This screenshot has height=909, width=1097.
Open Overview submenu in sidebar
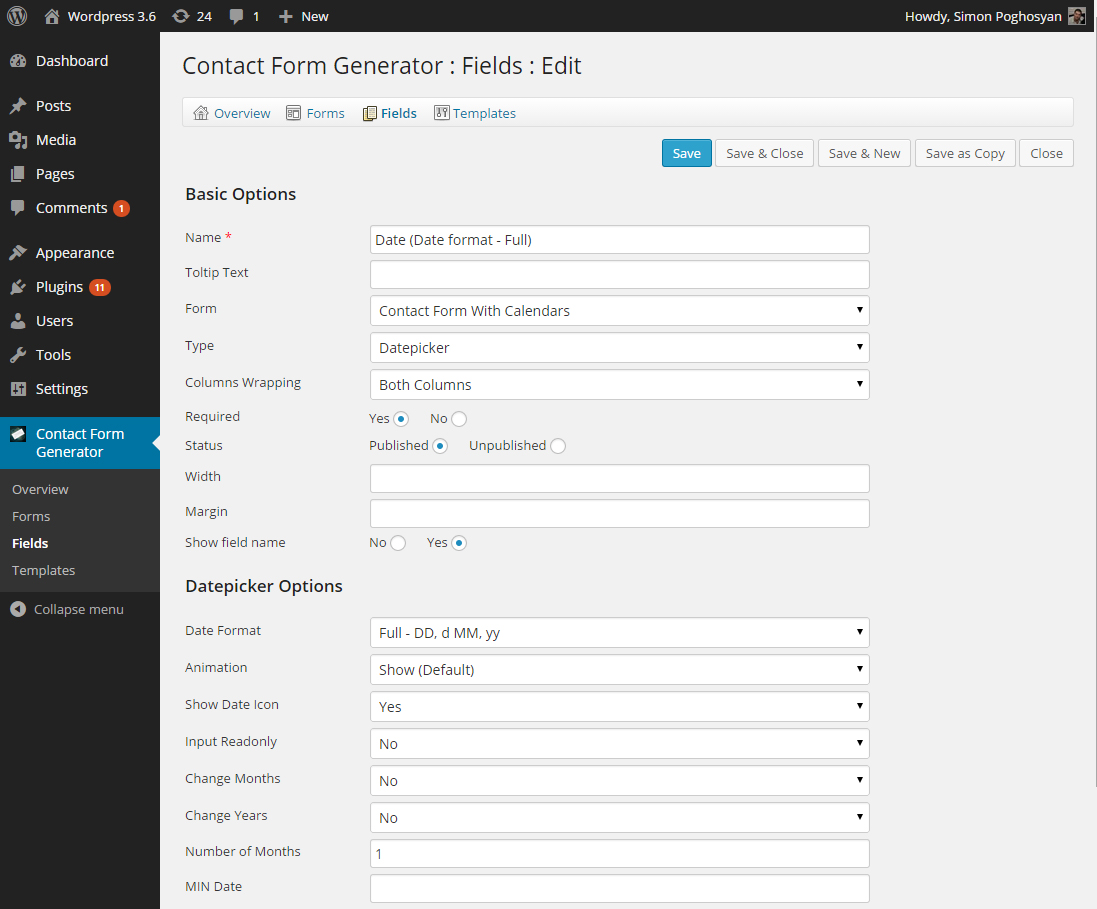click(40, 490)
